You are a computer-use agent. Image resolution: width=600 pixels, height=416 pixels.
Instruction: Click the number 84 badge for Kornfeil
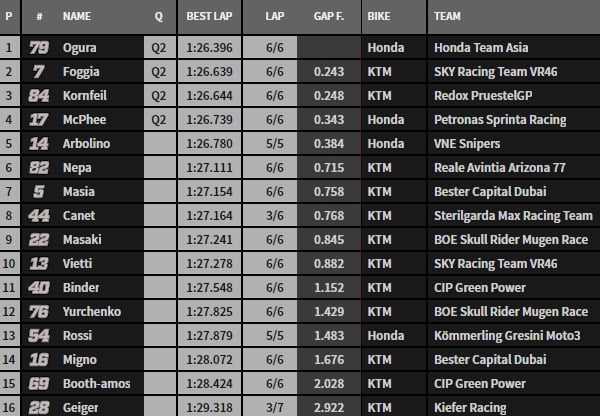coord(39,96)
